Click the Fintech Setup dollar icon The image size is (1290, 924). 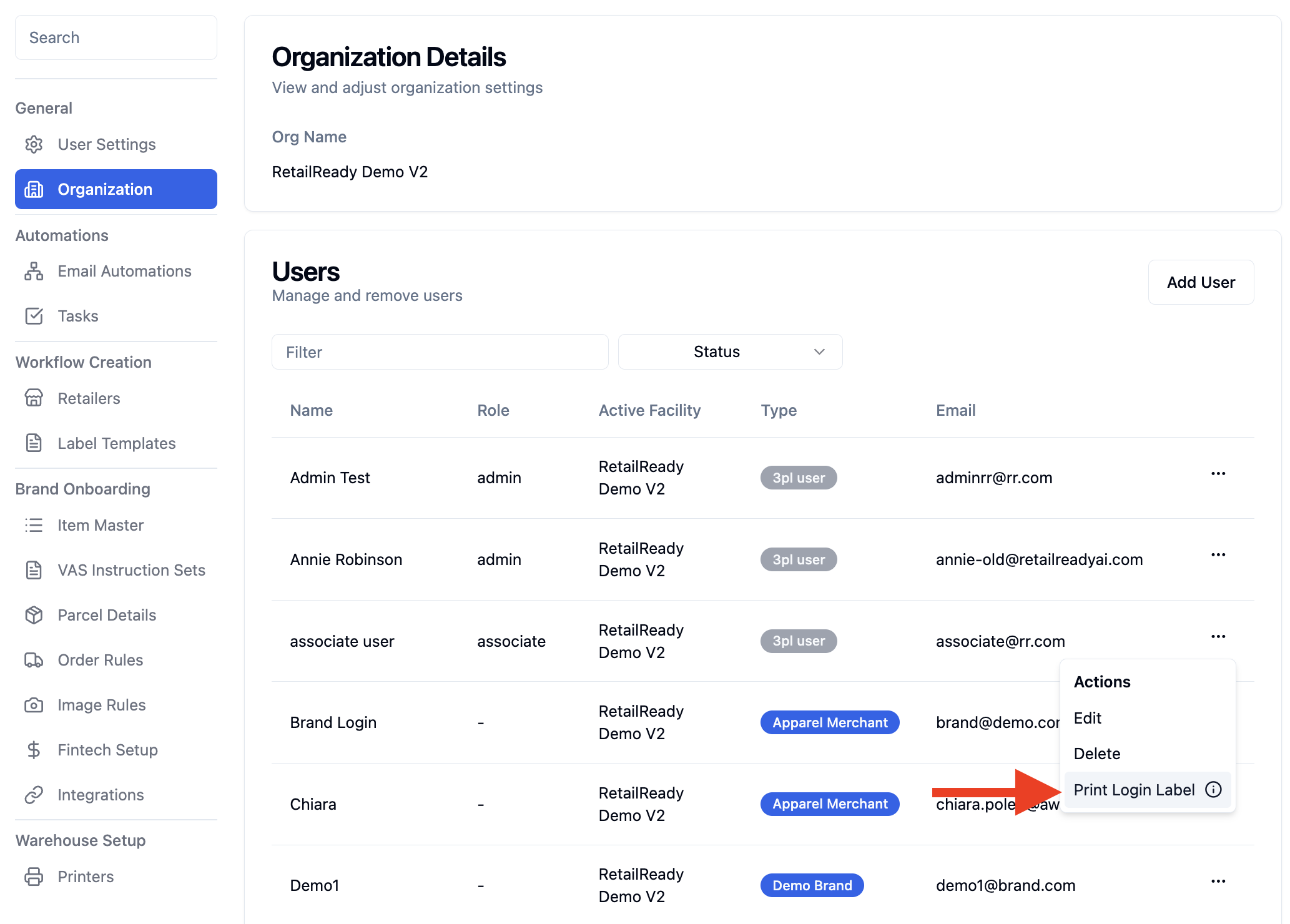pos(34,750)
